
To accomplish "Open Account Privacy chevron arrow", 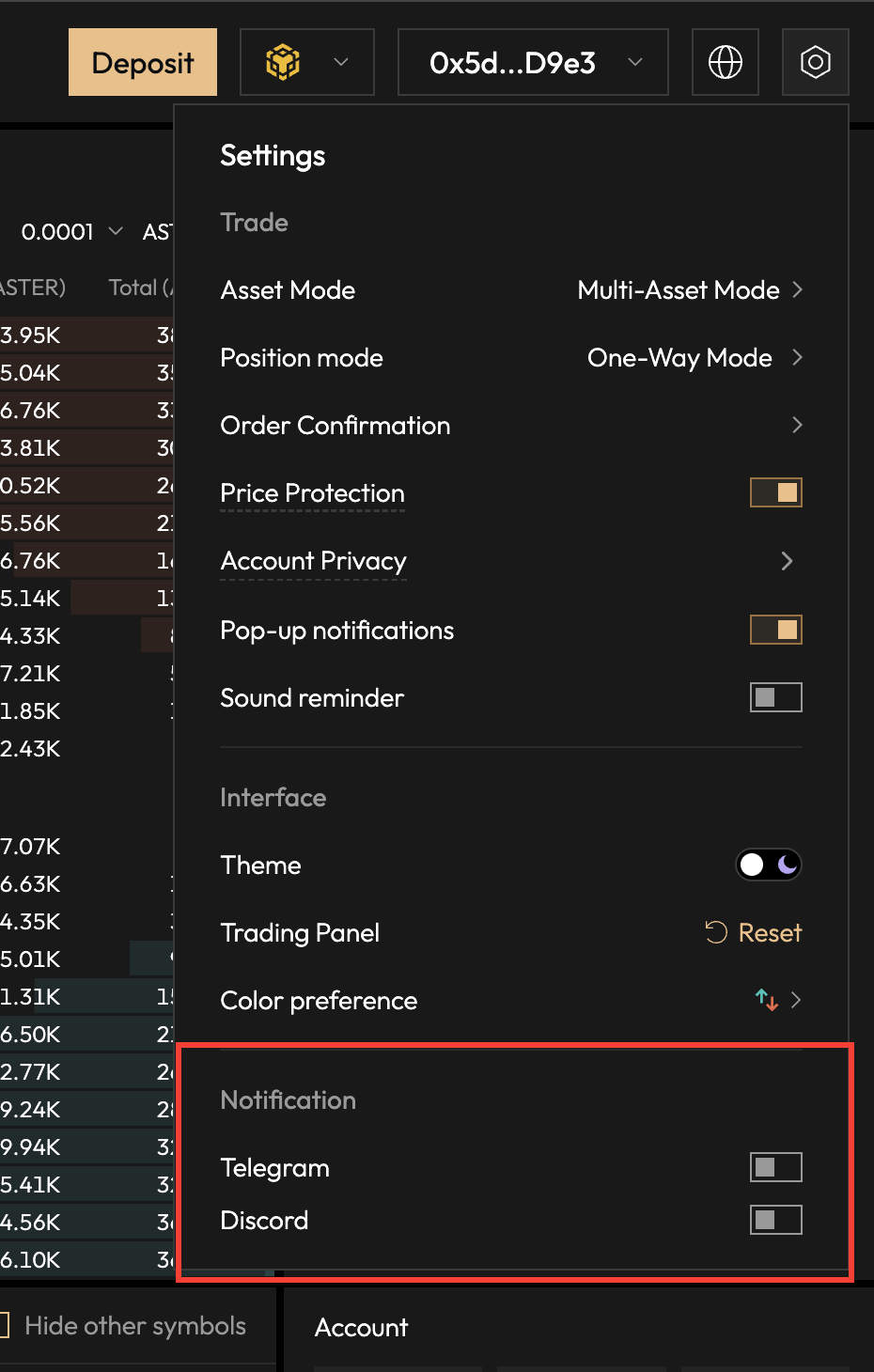I will [787, 561].
